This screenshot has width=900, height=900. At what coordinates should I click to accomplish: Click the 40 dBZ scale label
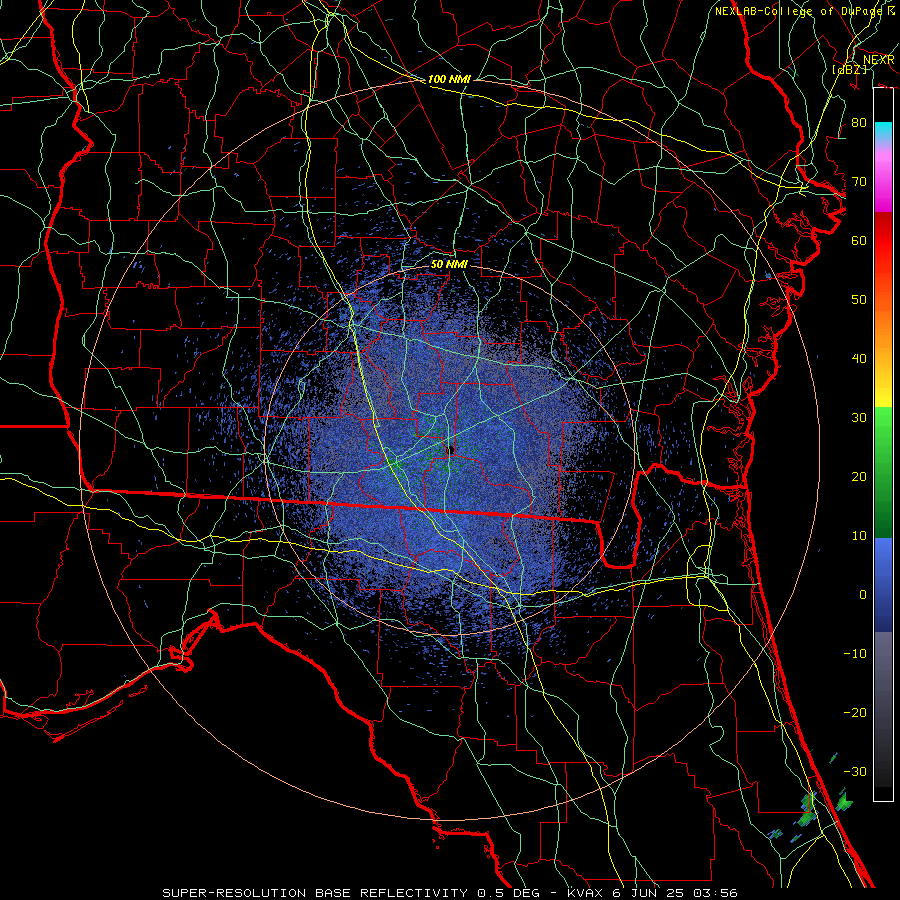[859, 359]
